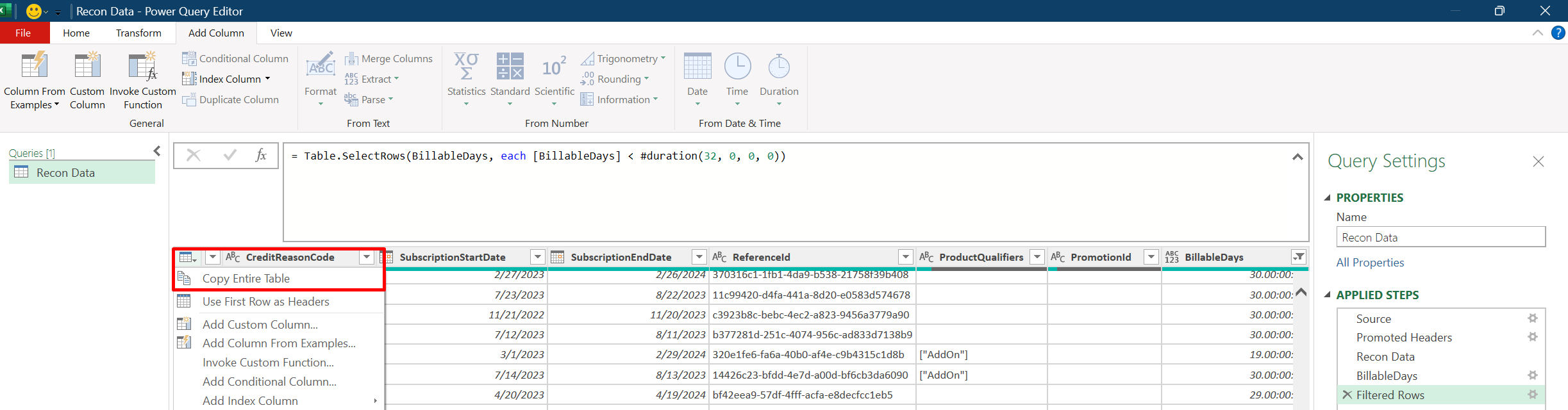Image resolution: width=1568 pixels, height=410 pixels.
Task: Switch to the Transform tab
Action: 138,33
